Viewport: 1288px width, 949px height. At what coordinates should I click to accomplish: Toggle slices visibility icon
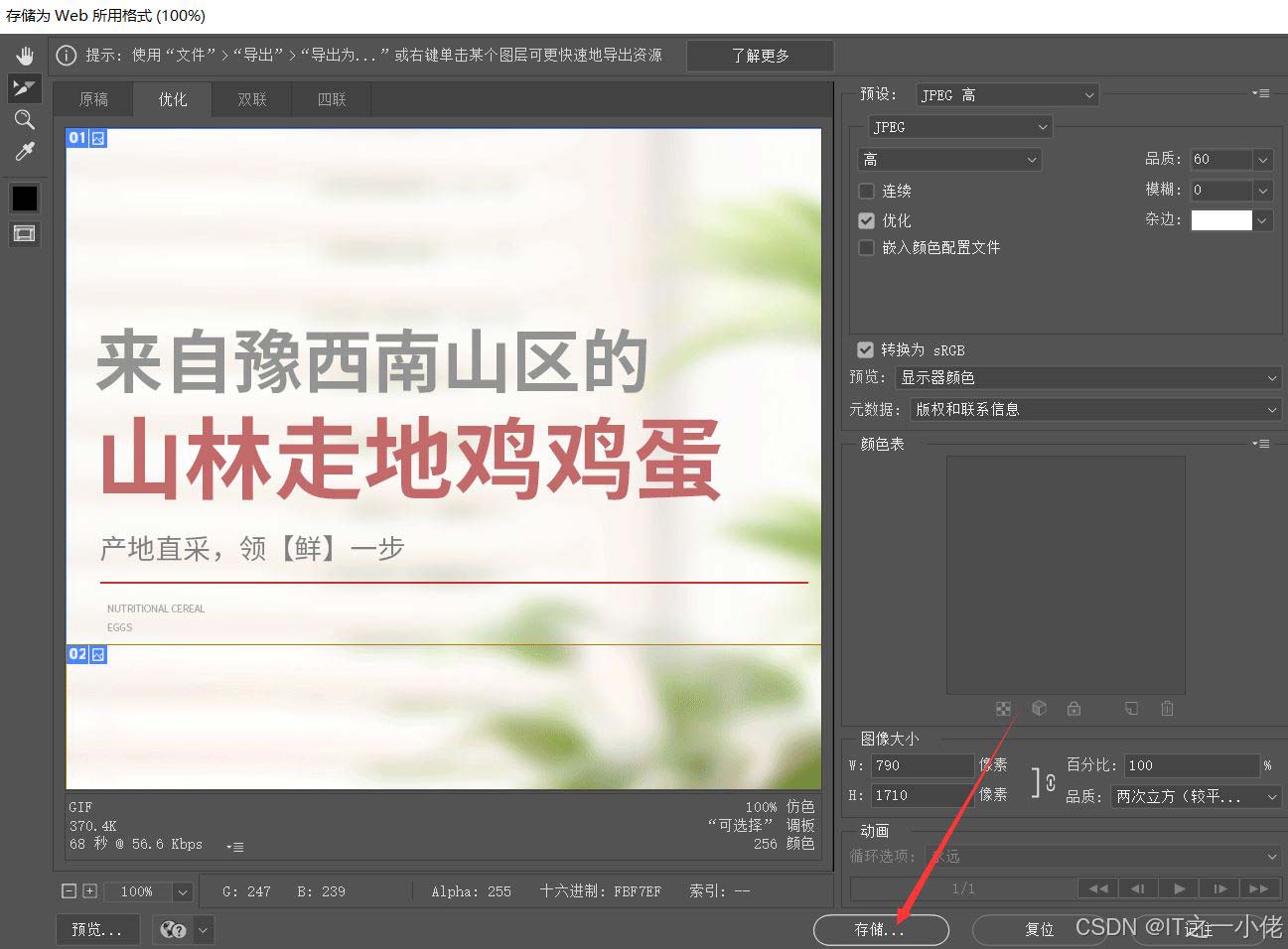click(x=24, y=233)
